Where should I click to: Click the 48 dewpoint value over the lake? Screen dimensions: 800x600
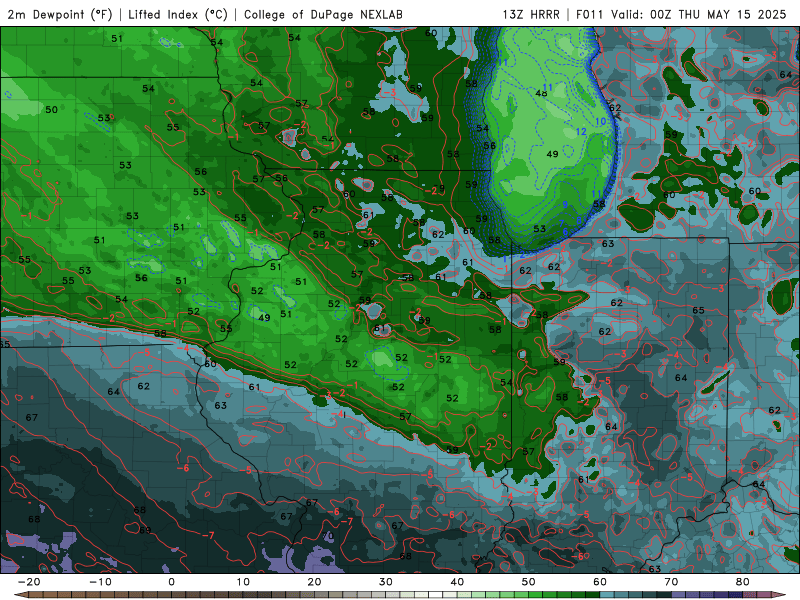click(541, 93)
